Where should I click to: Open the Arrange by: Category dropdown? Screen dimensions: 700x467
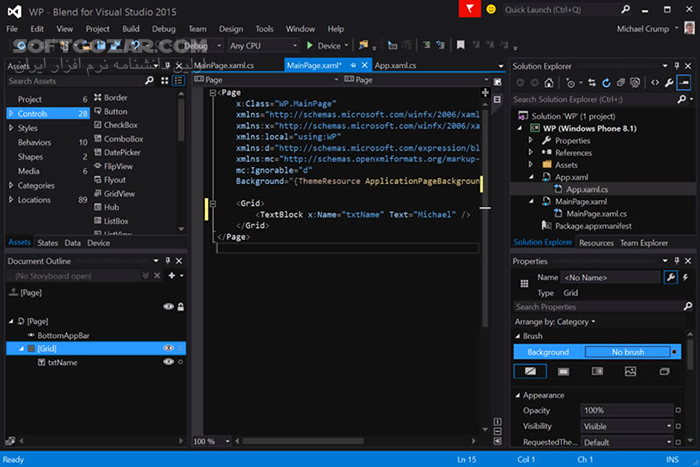pos(555,322)
